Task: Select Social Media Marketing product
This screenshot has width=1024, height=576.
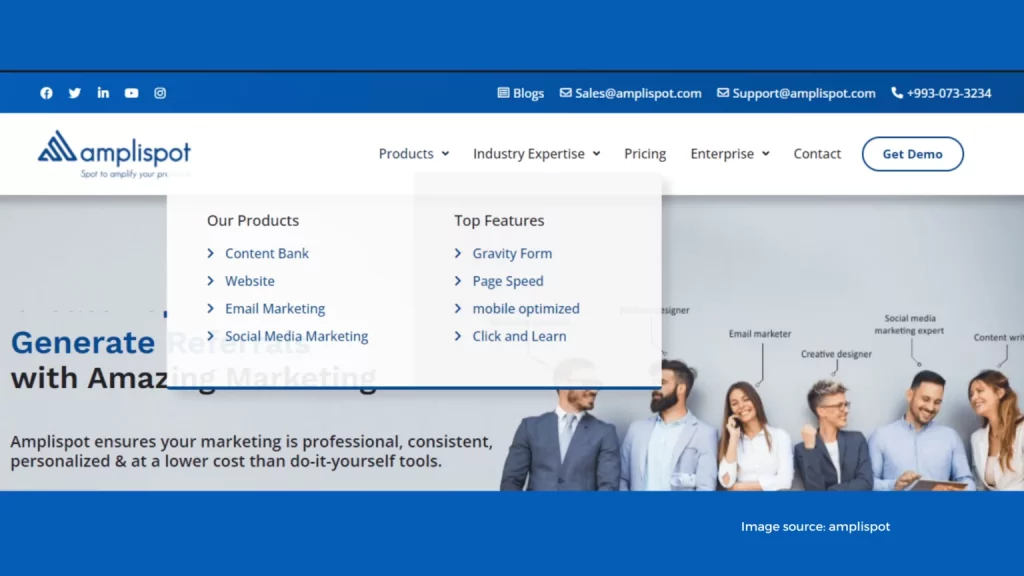Action: pyautogui.click(x=296, y=336)
